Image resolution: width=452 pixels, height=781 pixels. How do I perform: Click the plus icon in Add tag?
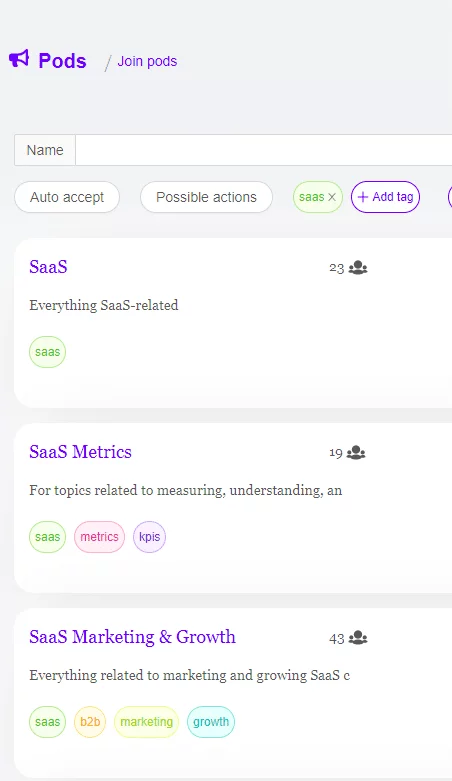tap(363, 197)
